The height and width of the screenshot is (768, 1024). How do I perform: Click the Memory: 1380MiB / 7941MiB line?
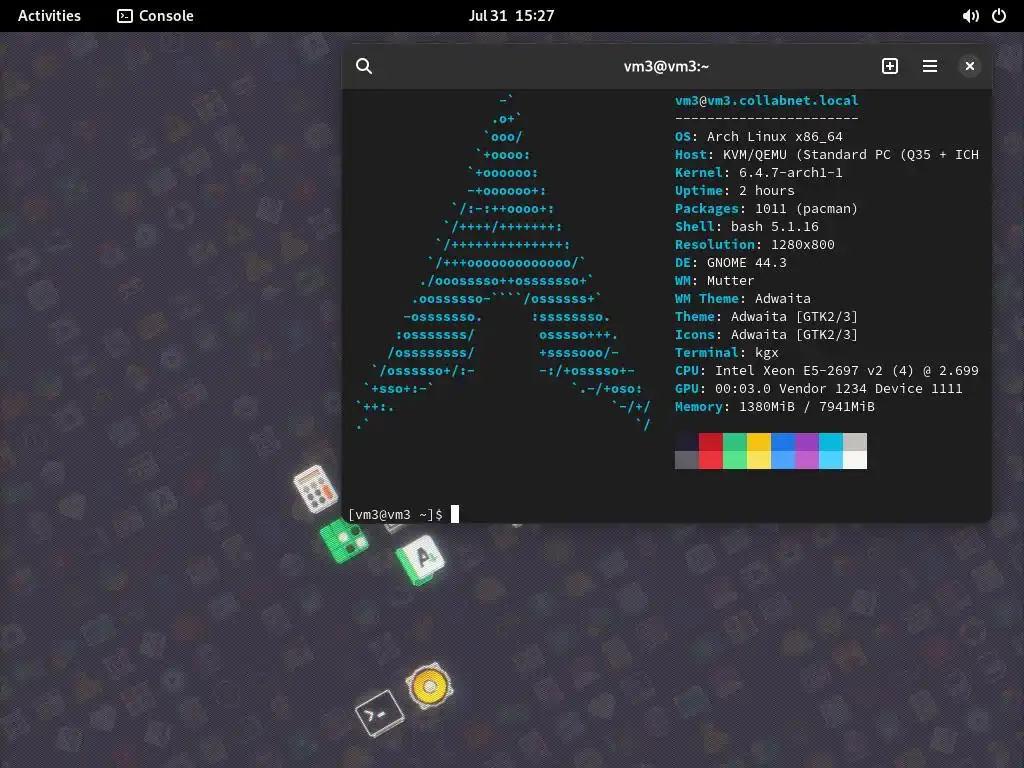(775, 406)
